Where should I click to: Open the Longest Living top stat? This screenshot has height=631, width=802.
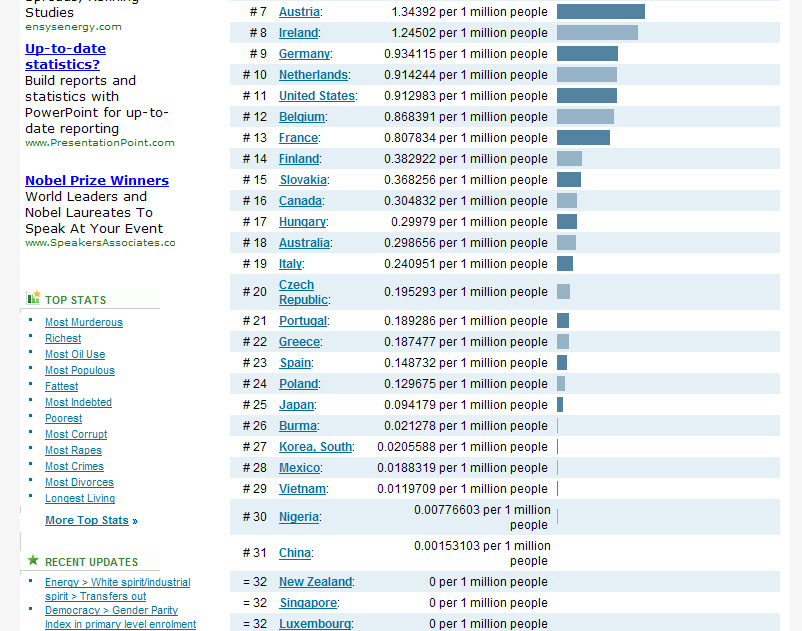[80, 498]
